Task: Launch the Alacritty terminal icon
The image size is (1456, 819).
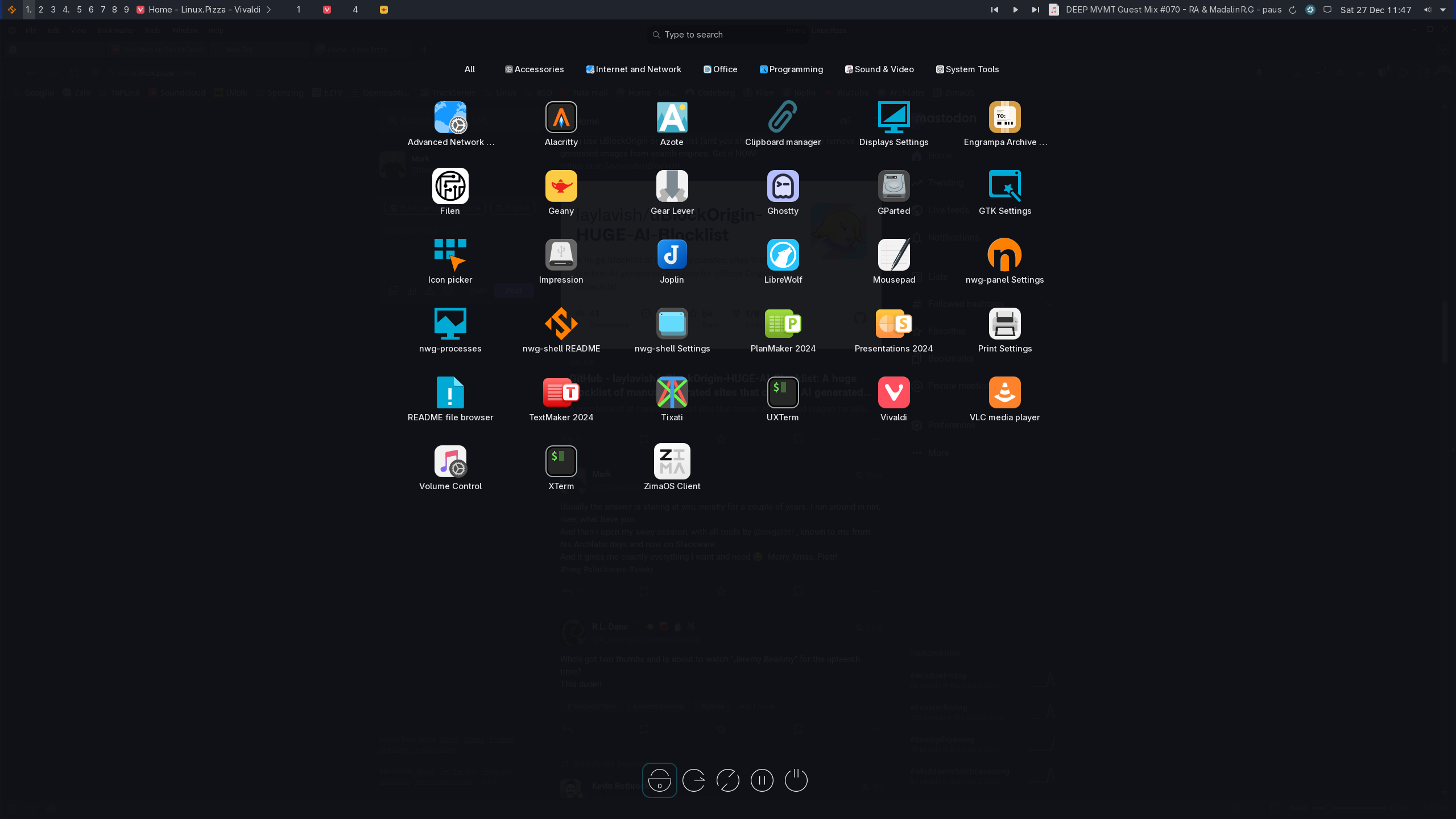Action: 561,118
